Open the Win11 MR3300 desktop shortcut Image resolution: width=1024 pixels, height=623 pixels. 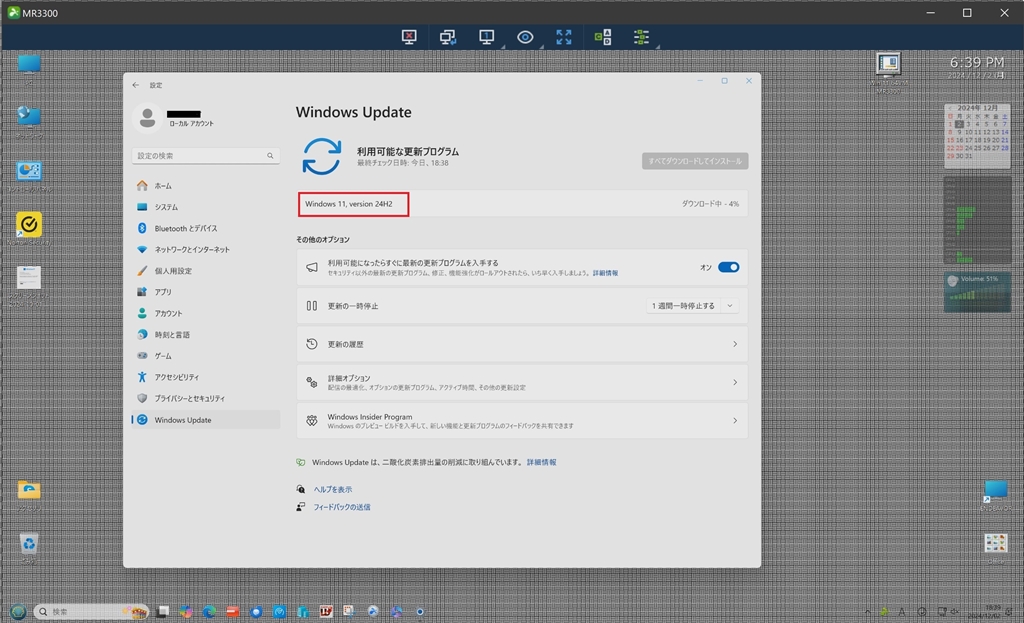(x=888, y=72)
